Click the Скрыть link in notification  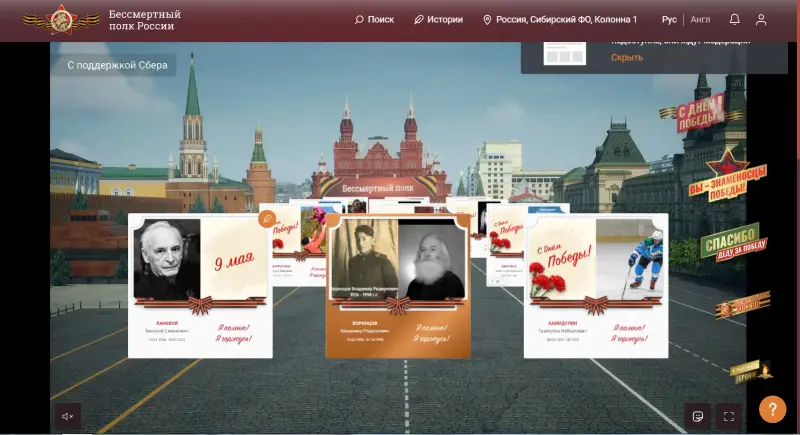pos(627,58)
